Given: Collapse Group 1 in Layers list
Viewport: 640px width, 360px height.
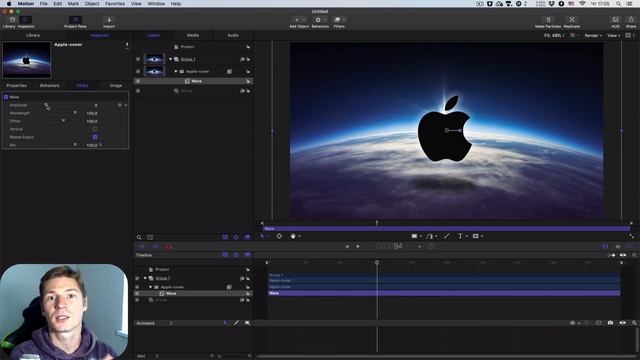Looking at the screenshot, I should [x=171, y=59].
